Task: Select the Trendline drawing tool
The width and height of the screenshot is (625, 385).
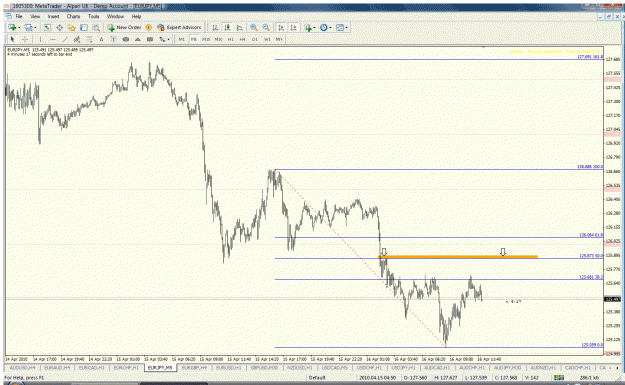Action: [65, 39]
